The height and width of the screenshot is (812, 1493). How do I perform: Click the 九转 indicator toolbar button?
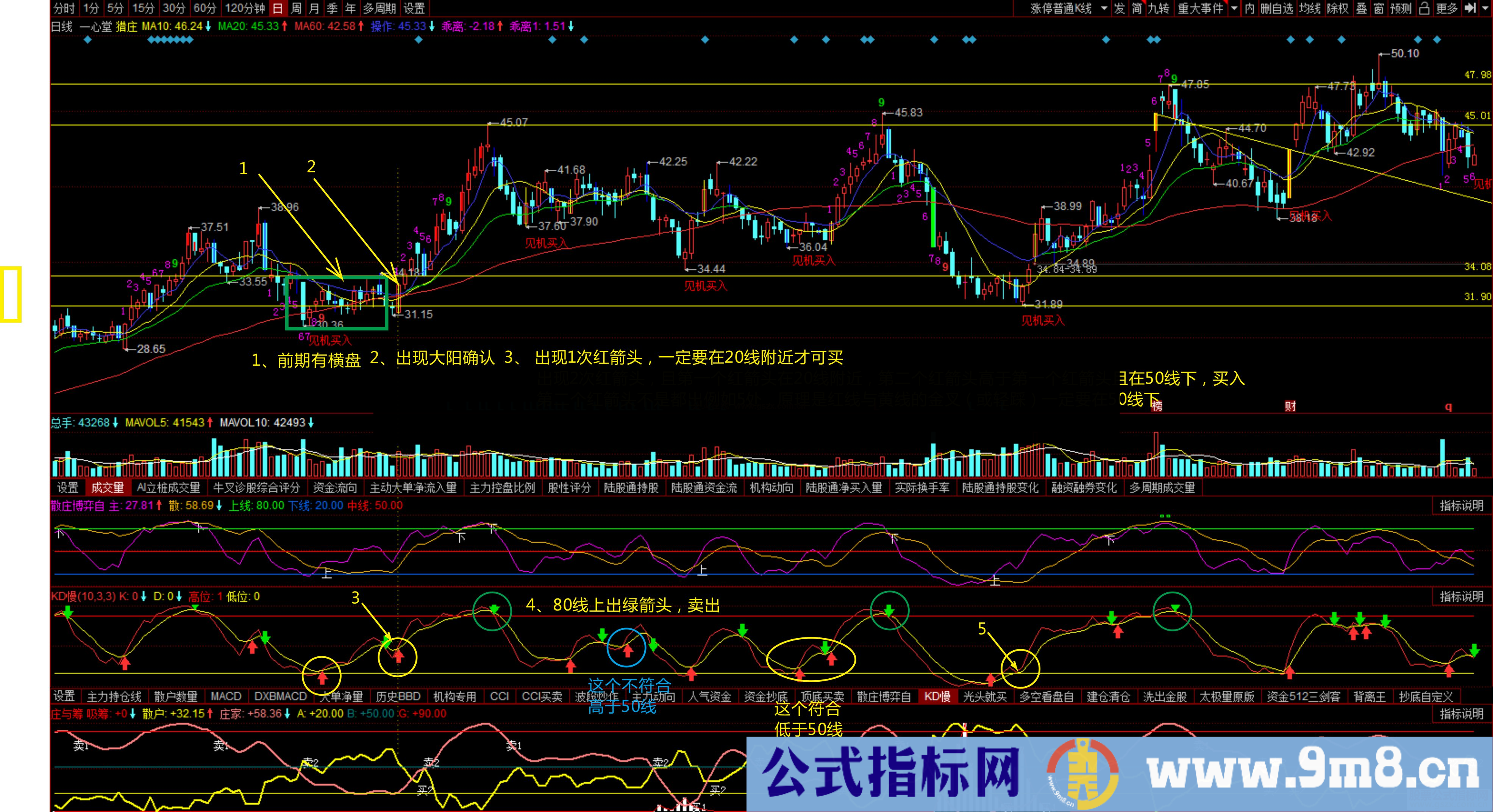point(1159,8)
